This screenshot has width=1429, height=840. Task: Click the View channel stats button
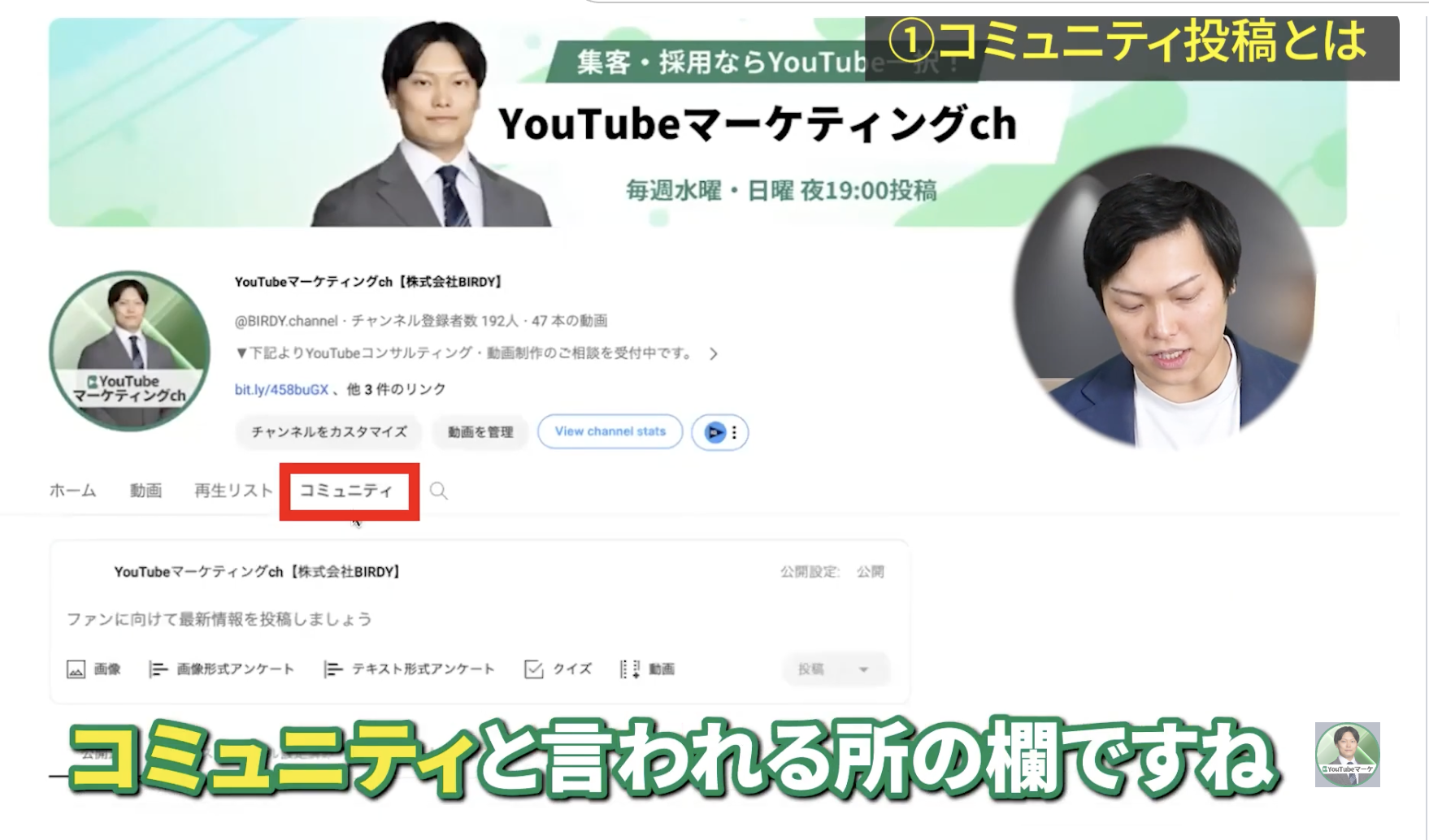(x=610, y=431)
